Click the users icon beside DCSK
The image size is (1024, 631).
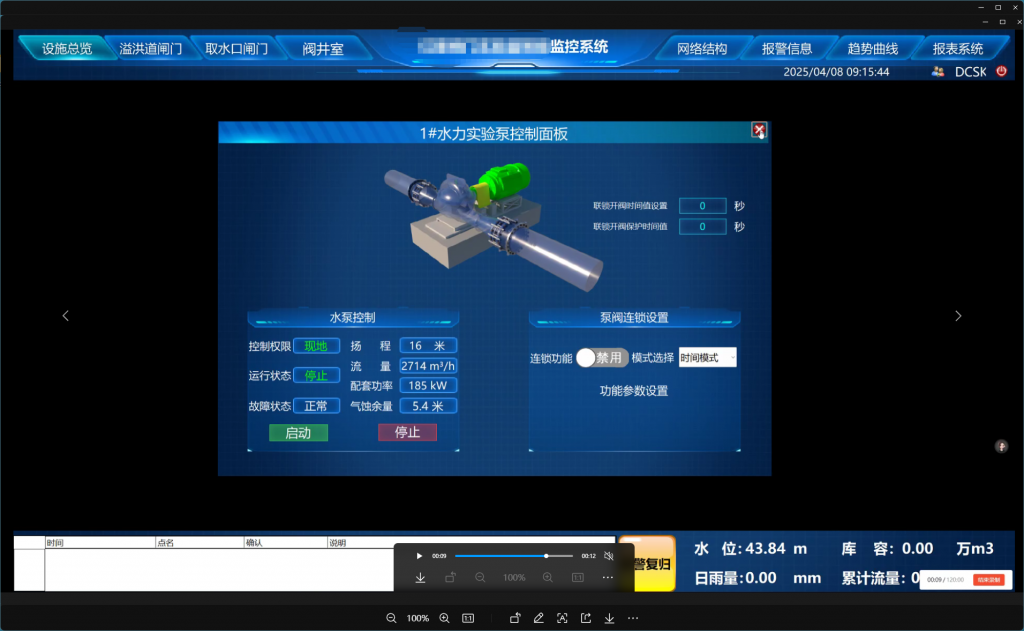(x=938, y=72)
